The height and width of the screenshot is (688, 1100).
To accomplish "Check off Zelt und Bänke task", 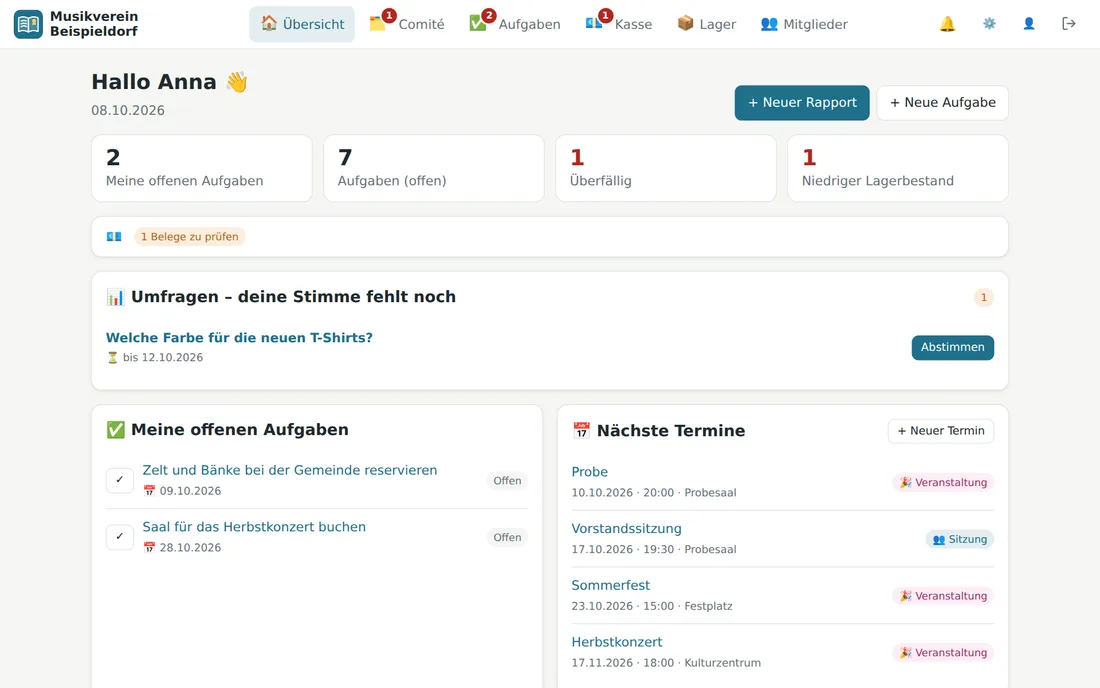I will click(x=120, y=480).
